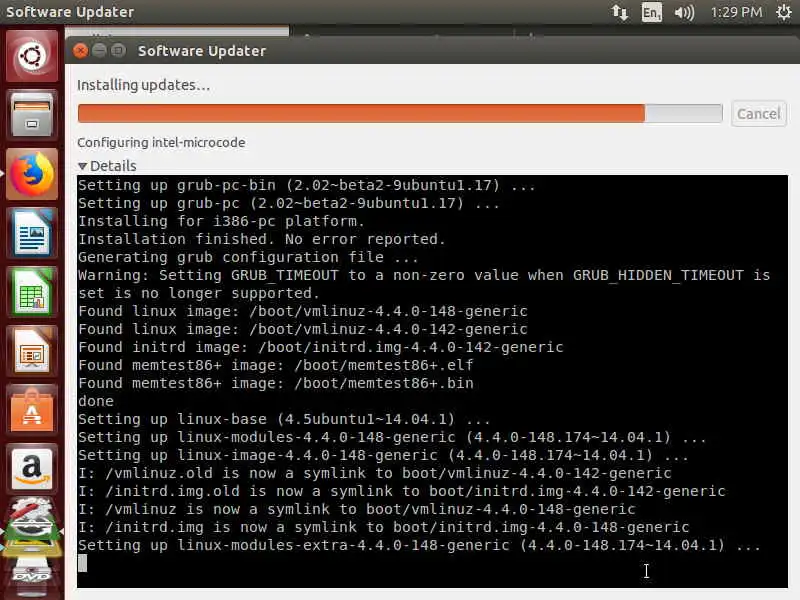800x600 pixels.
Task: Click line 'Found memtest86+ image: /boot/memtest86+.elf'
Action: click(276, 365)
